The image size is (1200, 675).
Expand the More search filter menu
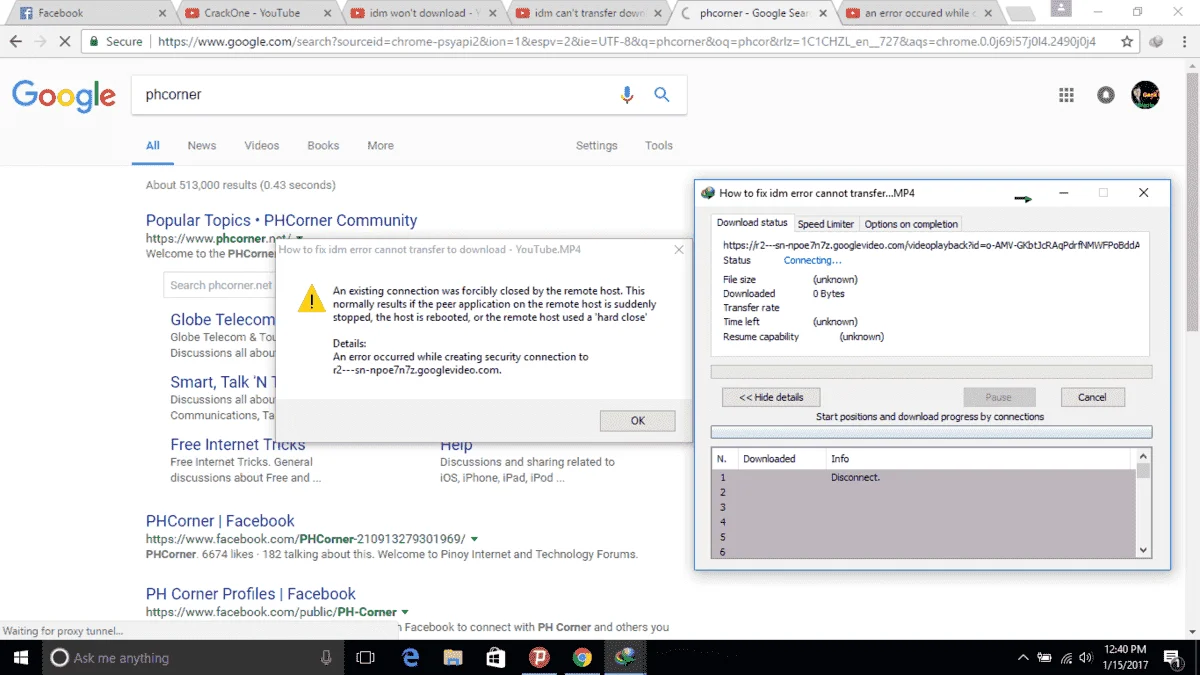click(380, 145)
